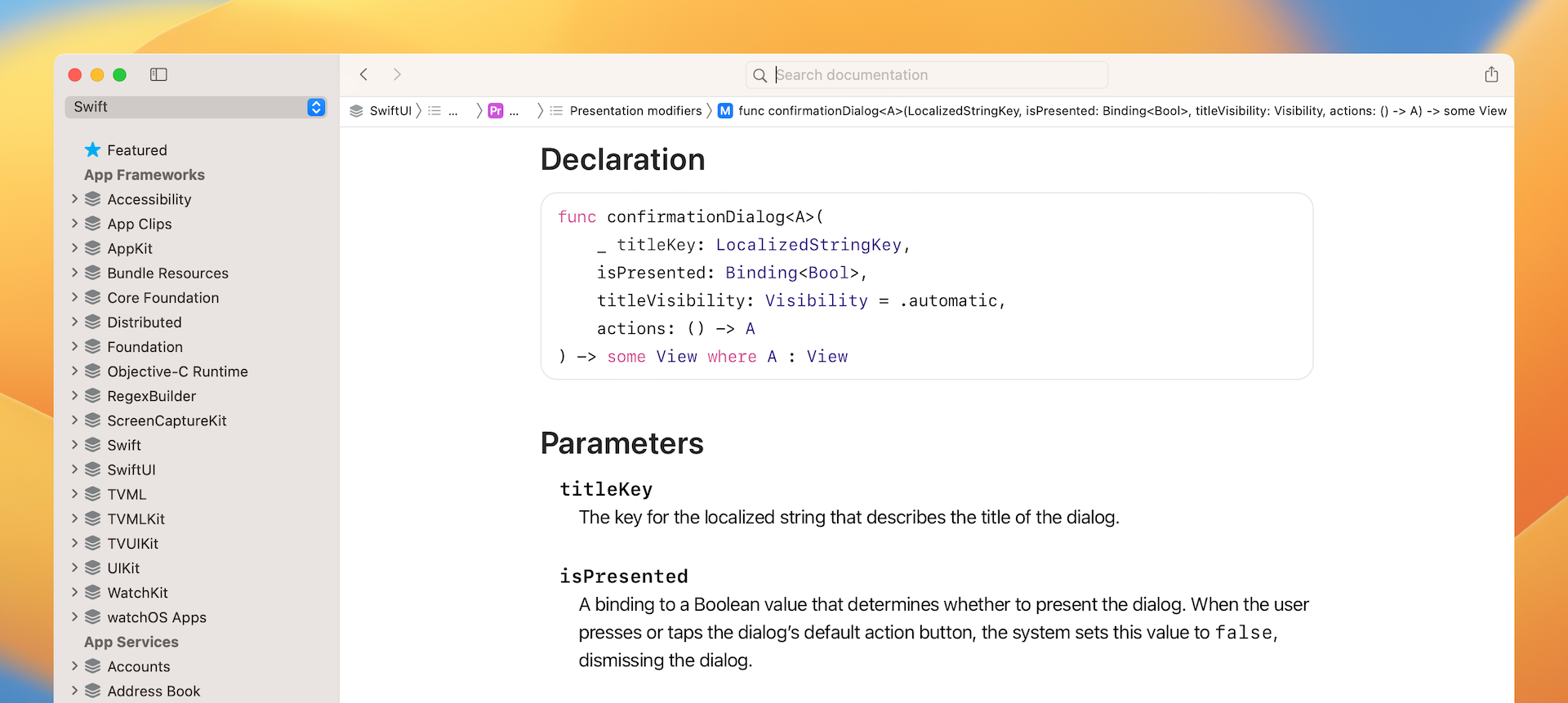The width and height of the screenshot is (1568, 703).
Task: Select TVUIKit in the sidebar
Action: point(133,543)
